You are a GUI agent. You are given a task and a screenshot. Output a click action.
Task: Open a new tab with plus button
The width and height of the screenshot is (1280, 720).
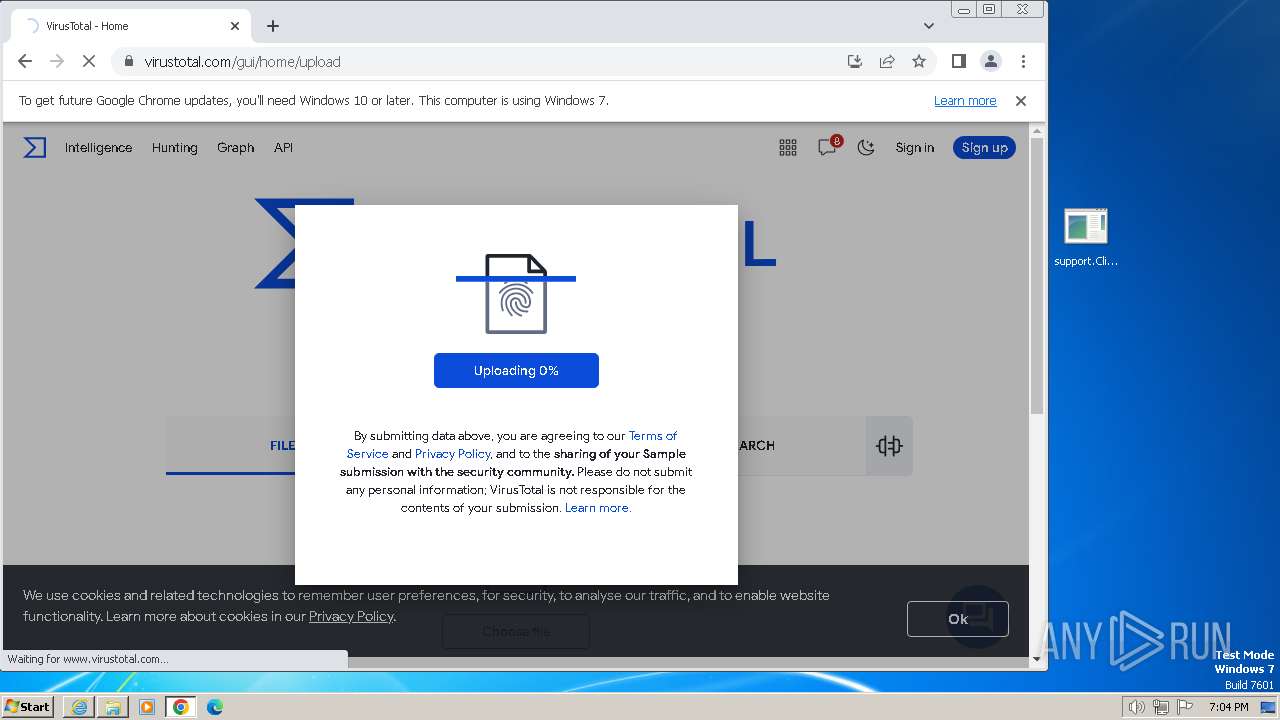273,26
